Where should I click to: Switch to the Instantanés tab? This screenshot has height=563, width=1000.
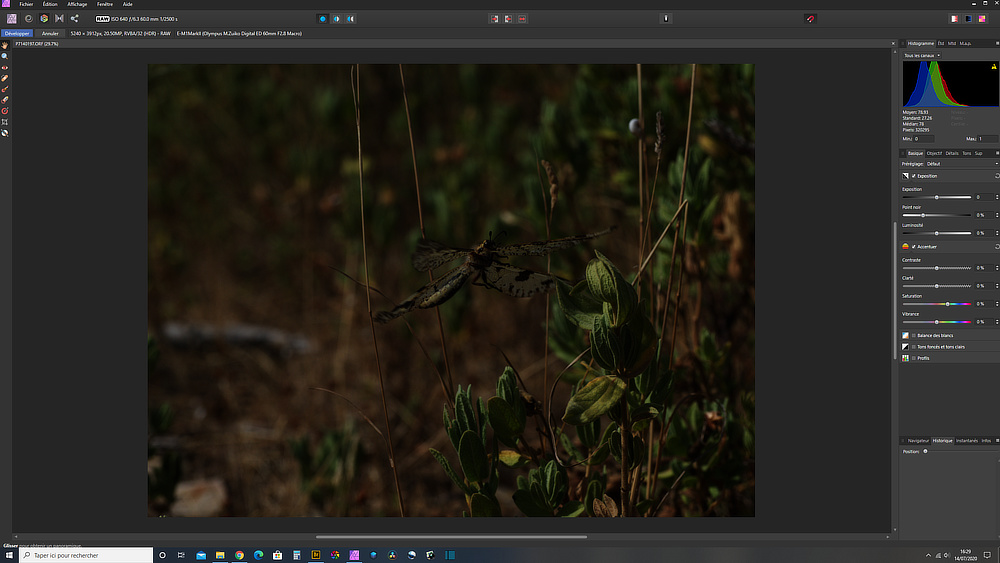[967, 441]
